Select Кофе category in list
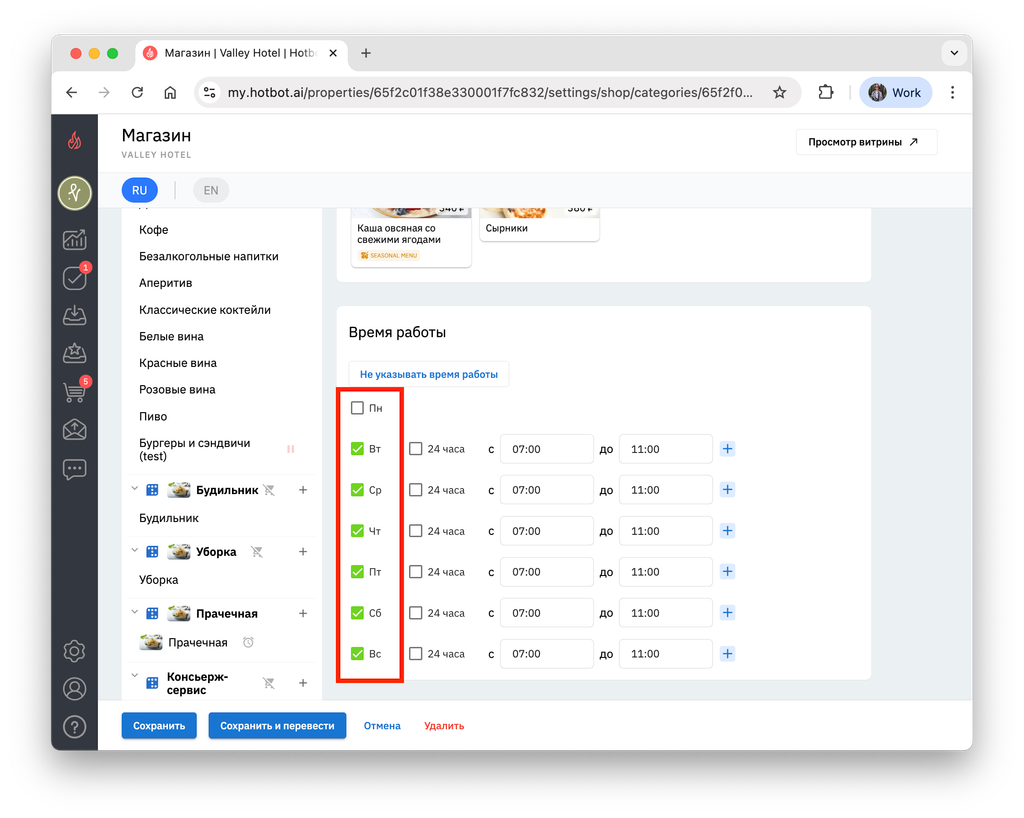The width and height of the screenshot is (1024, 818). click(x=153, y=230)
